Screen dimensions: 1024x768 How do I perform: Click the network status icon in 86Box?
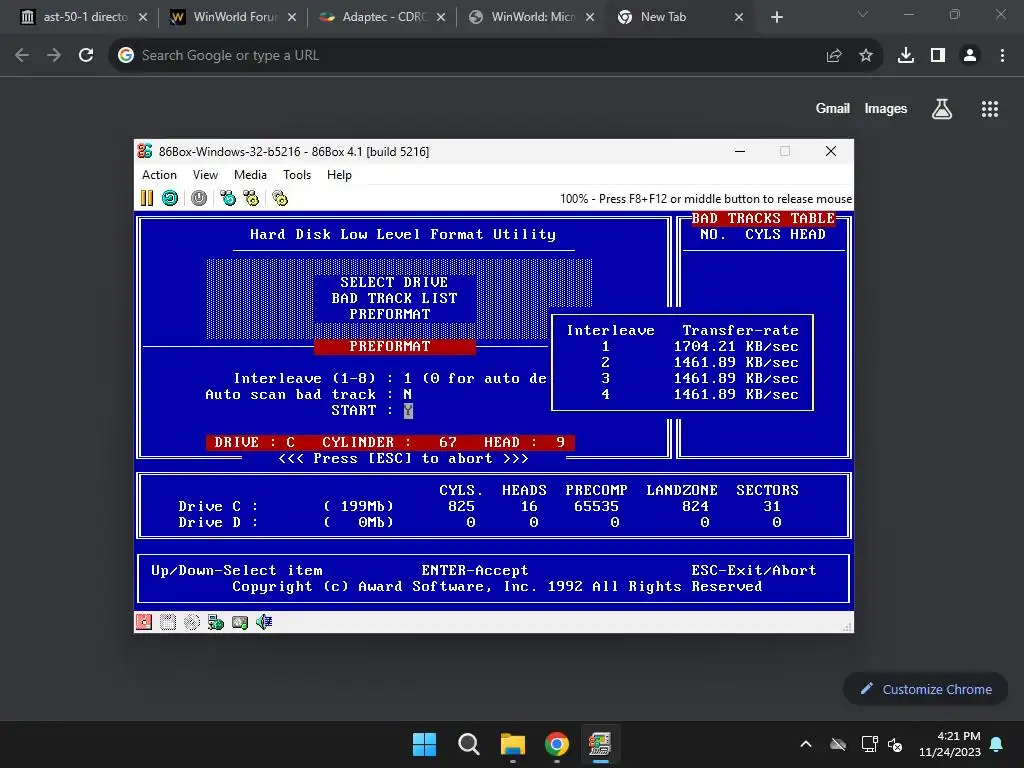(216, 622)
